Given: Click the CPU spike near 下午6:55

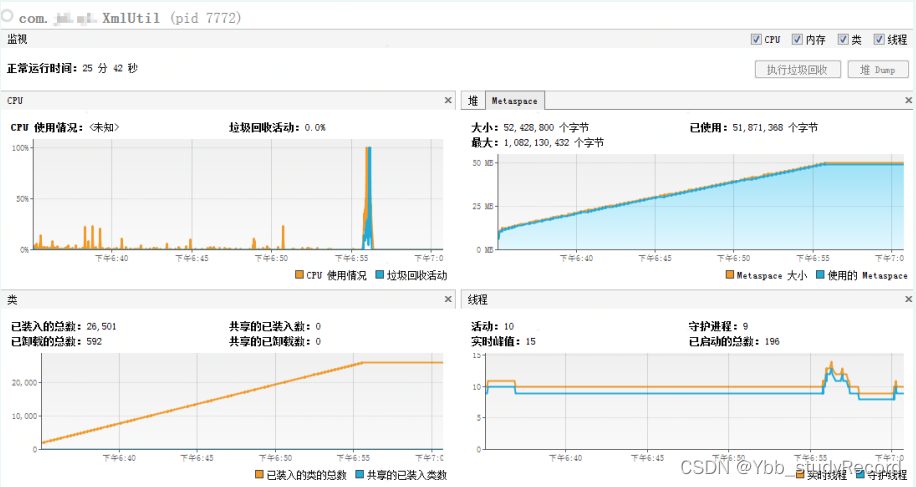Looking at the screenshot, I should pyautogui.click(x=367, y=197).
